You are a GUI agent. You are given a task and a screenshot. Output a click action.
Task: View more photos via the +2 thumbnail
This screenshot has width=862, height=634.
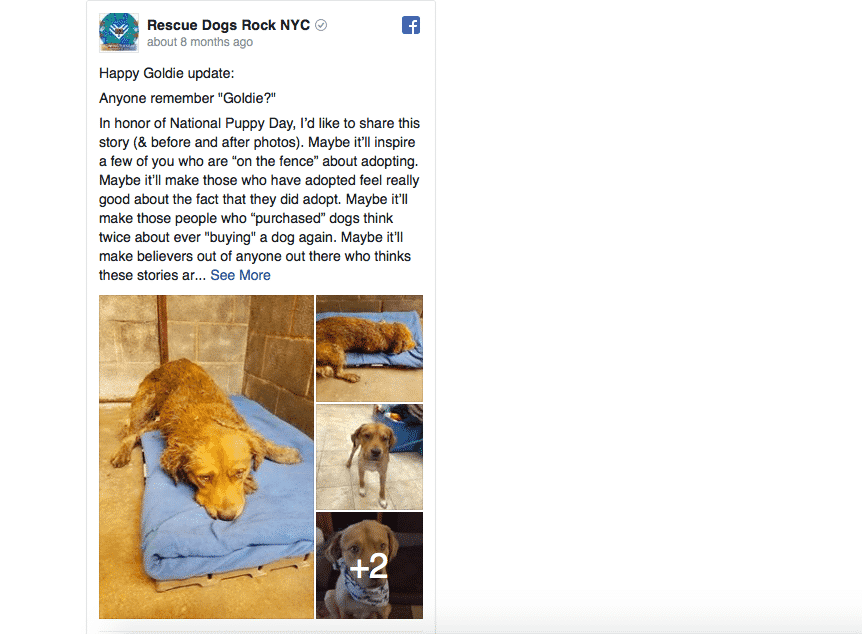(369, 566)
